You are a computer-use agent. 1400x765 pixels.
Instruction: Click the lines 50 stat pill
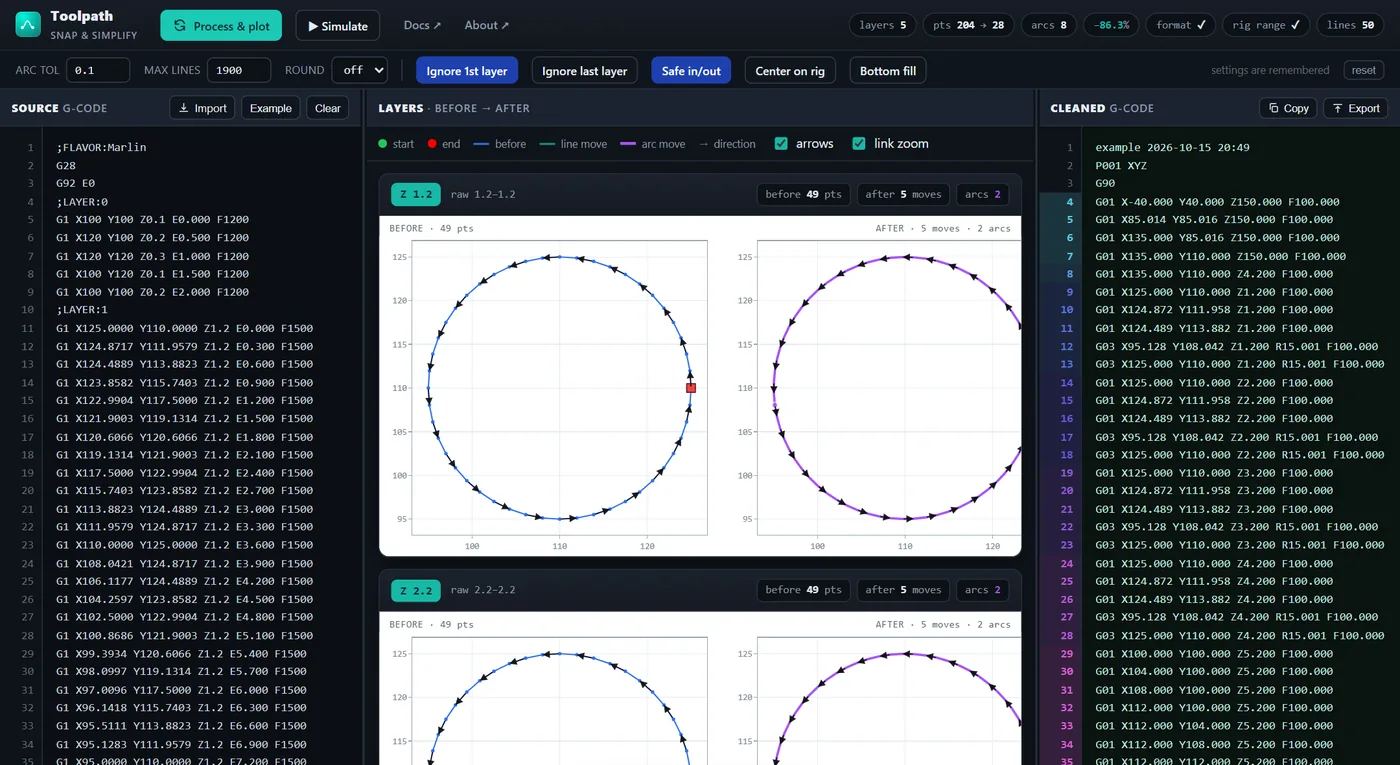(x=1350, y=25)
